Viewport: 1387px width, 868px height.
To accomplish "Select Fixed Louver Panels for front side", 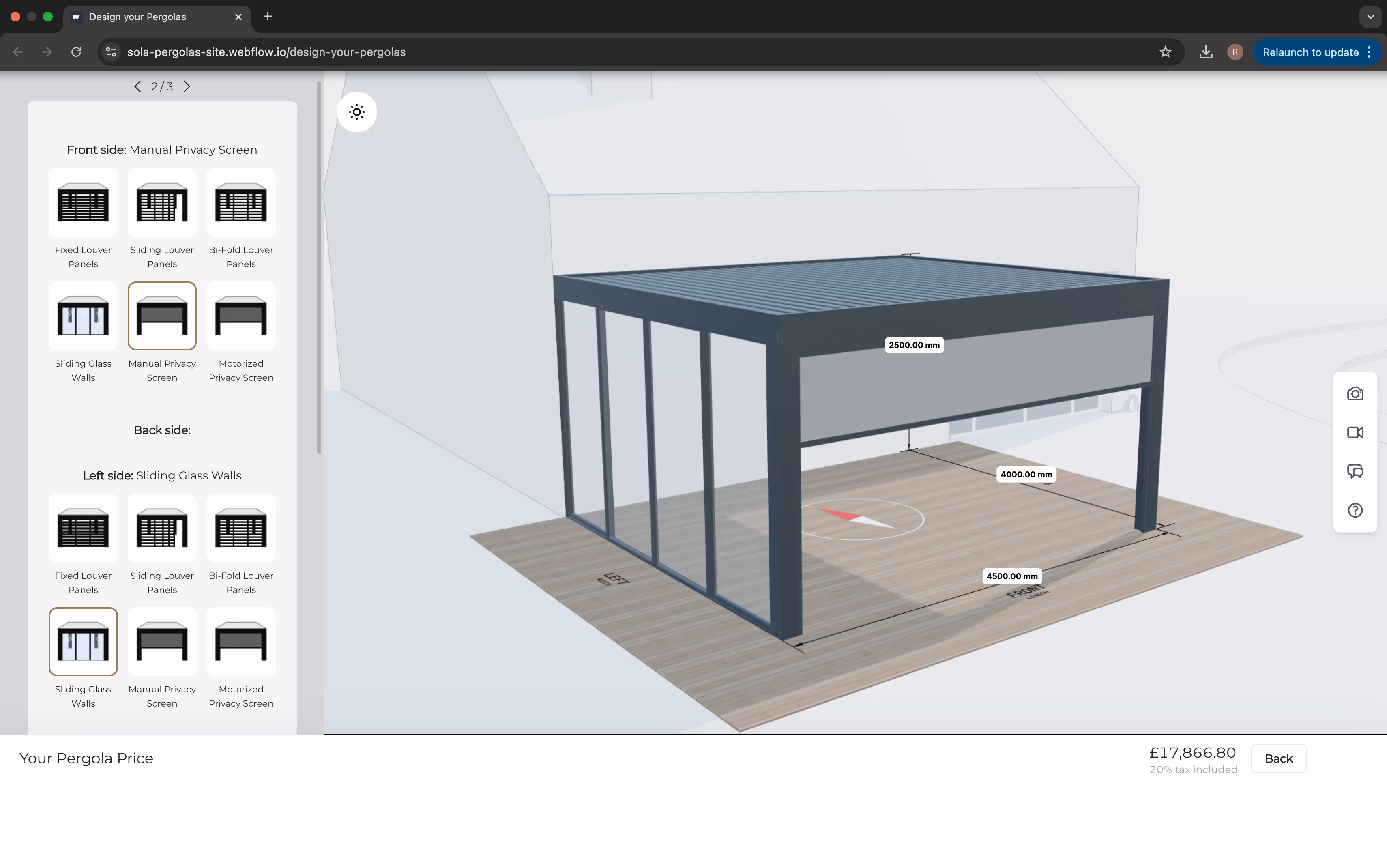I will 83,202.
